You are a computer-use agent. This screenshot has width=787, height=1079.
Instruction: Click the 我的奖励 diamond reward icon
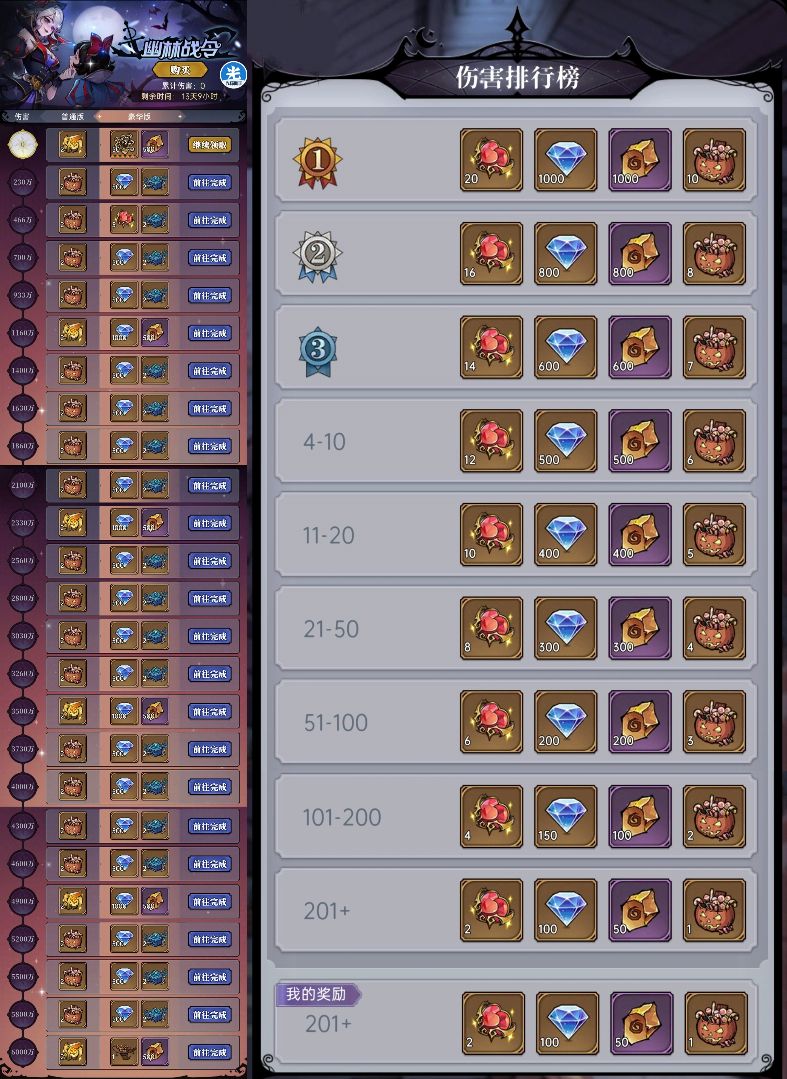point(568,1023)
